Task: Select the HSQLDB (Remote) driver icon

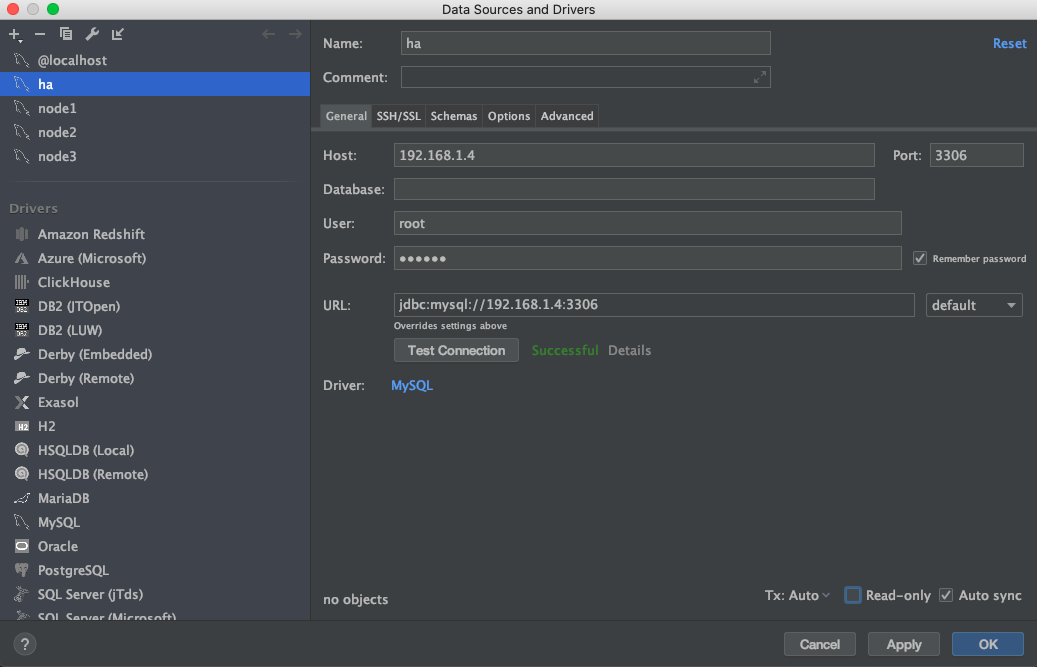Action: click(x=22, y=474)
